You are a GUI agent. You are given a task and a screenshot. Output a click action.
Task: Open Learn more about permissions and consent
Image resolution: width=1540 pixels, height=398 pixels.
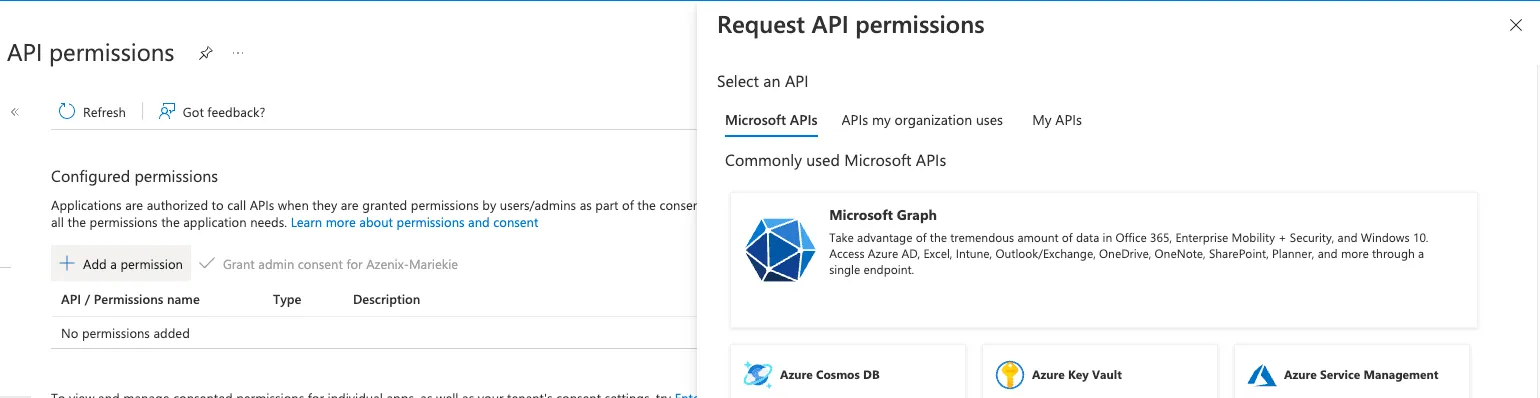[x=415, y=222]
